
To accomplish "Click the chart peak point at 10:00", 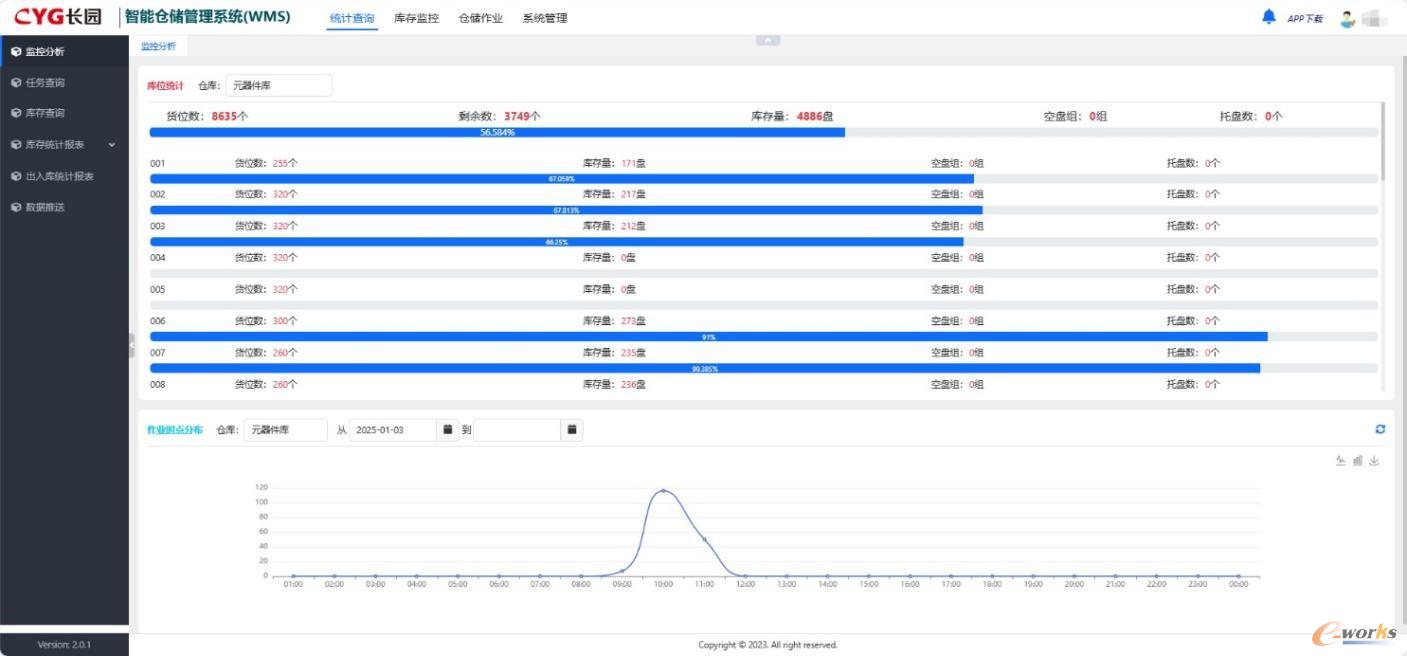I will click(663, 491).
